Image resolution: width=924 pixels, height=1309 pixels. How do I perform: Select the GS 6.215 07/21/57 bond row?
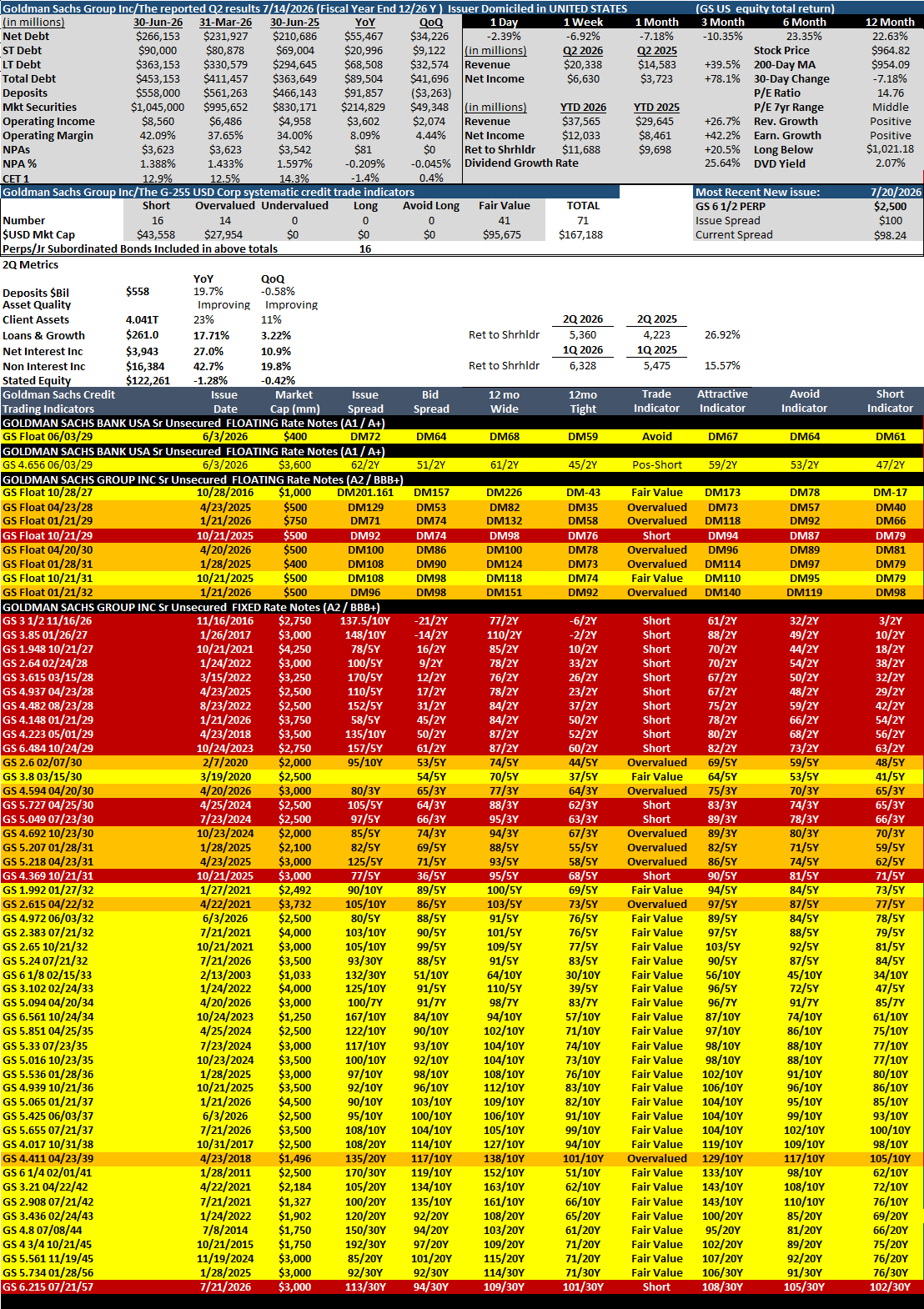click(462, 1286)
